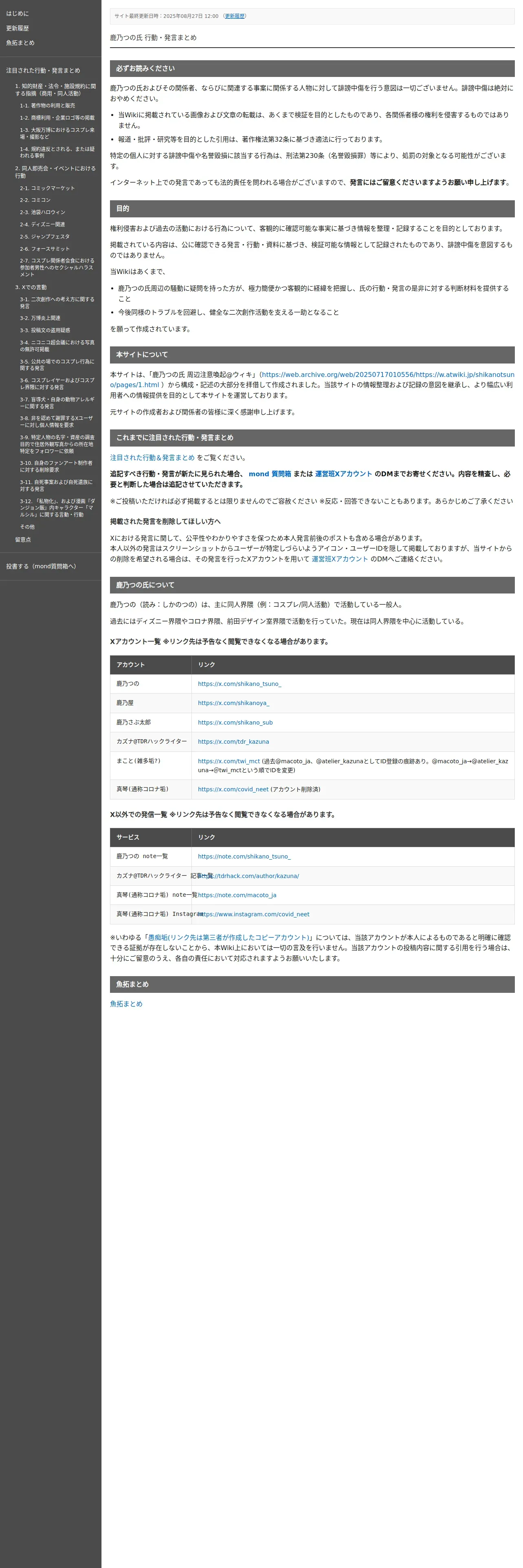Select the カズナ@TDRハックライター account cell

click(151, 741)
